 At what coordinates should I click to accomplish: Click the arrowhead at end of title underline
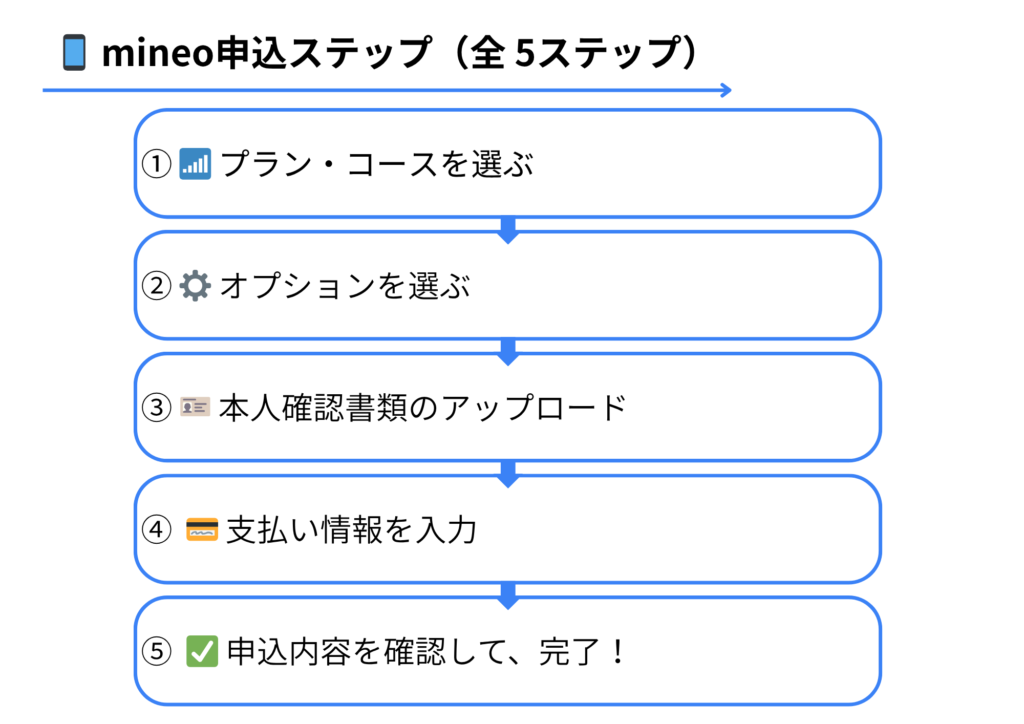726,90
